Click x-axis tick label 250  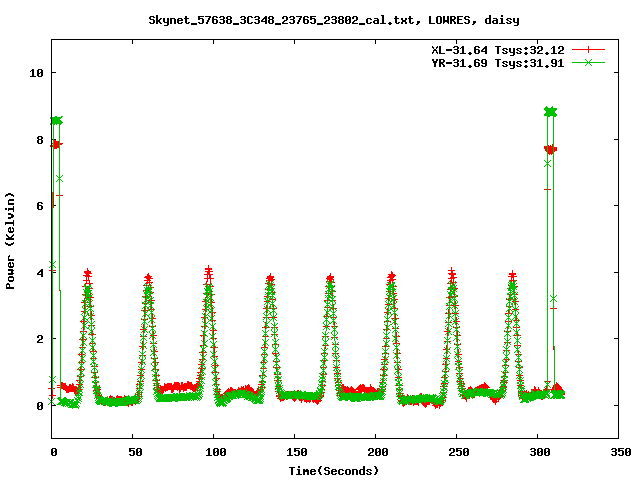pyautogui.click(x=458, y=452)
